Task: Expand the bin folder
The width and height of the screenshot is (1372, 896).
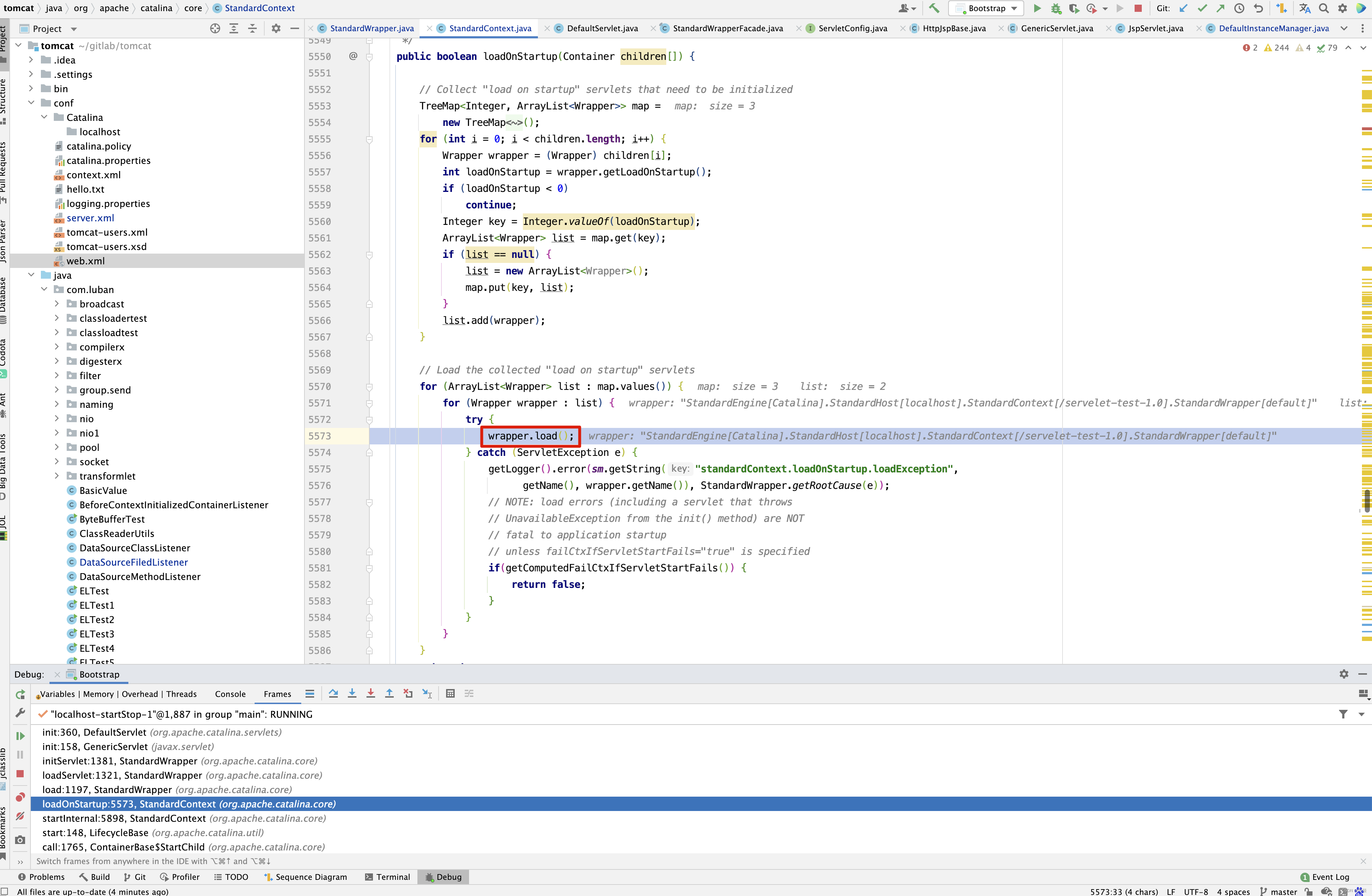Action: 31,88
